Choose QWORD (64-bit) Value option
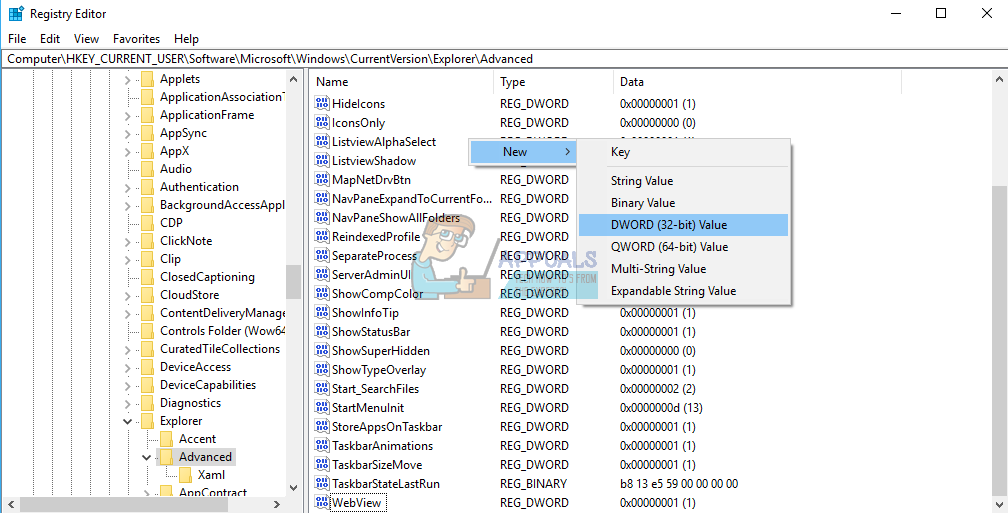Image resolution: width=1008 pixels, height=513 pixels. tap(683, 247)
